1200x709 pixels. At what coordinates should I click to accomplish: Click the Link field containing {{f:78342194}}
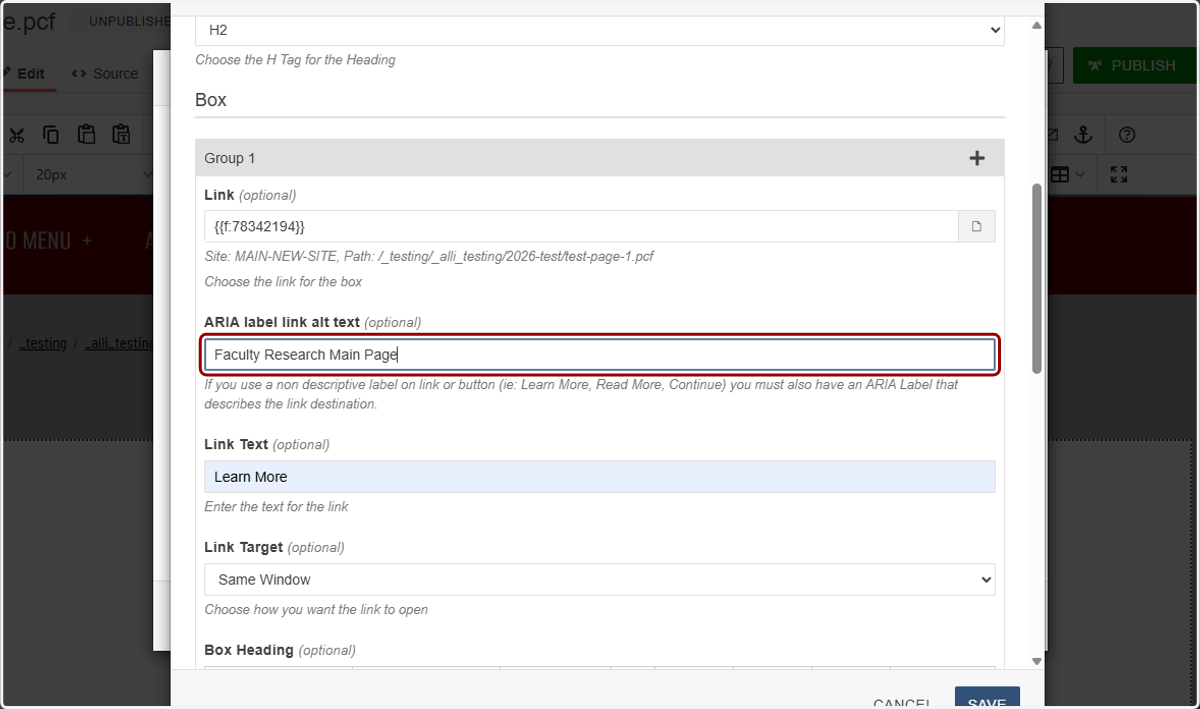(x=581, y=226)
